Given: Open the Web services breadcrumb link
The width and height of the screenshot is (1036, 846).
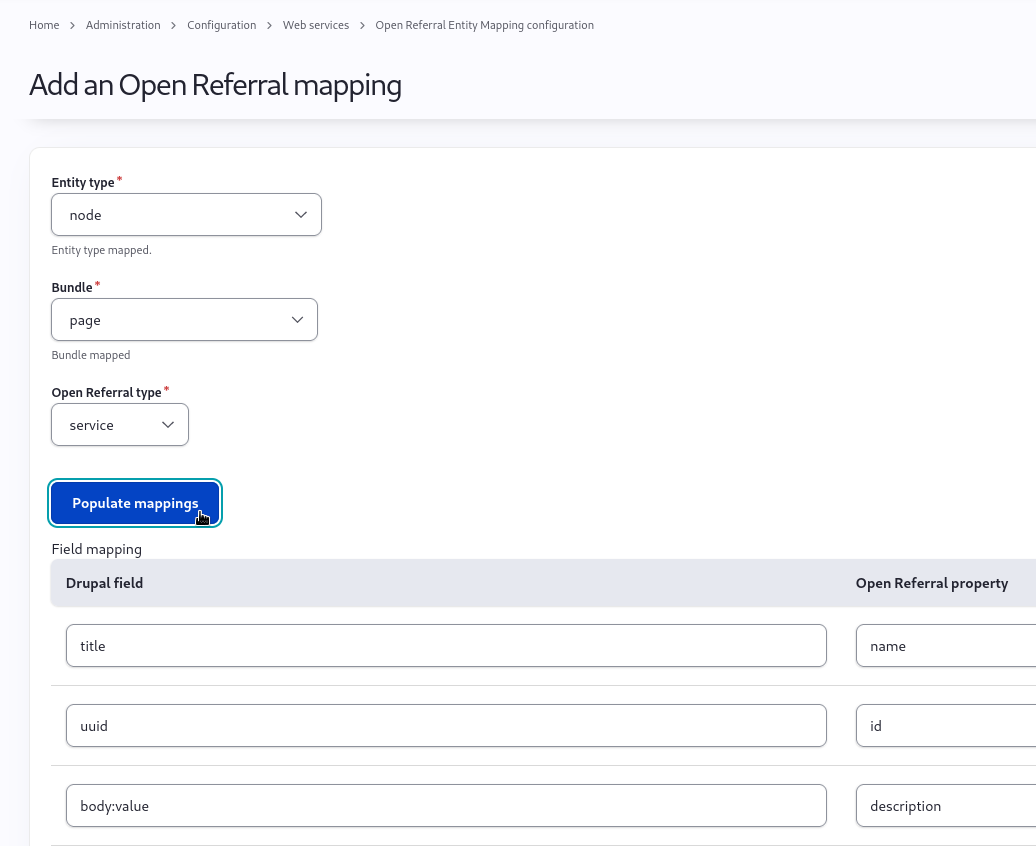Looking at the screenshot, I should pyautogui.click(x=316, y=25).
